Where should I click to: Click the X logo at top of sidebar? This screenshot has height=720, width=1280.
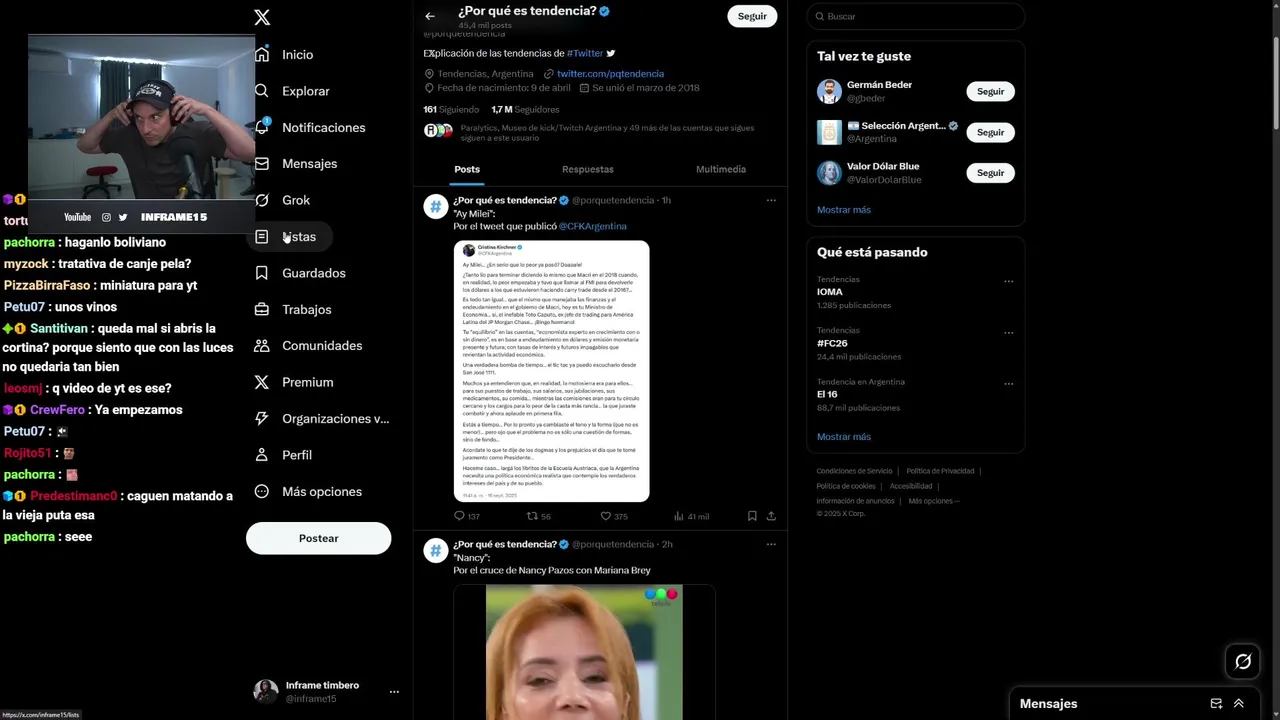pos(262,17)
